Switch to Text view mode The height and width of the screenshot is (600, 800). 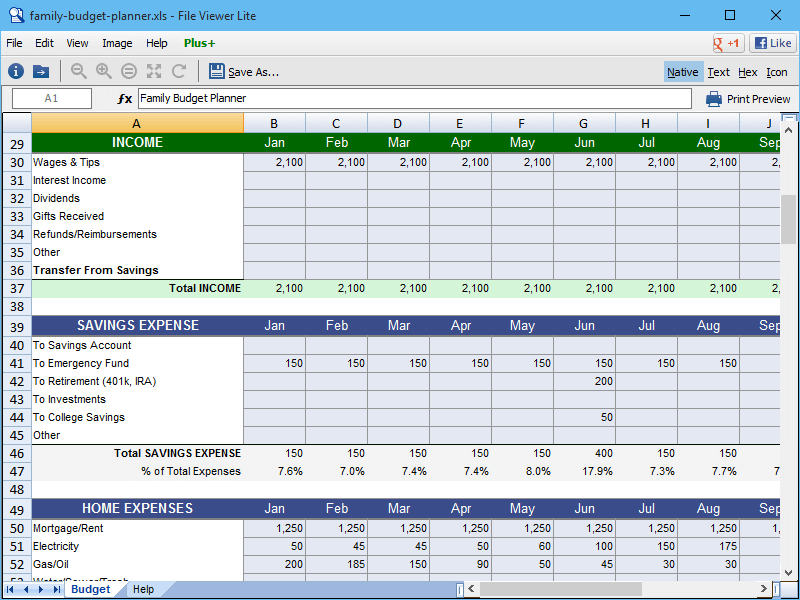(x=718, y=72)
